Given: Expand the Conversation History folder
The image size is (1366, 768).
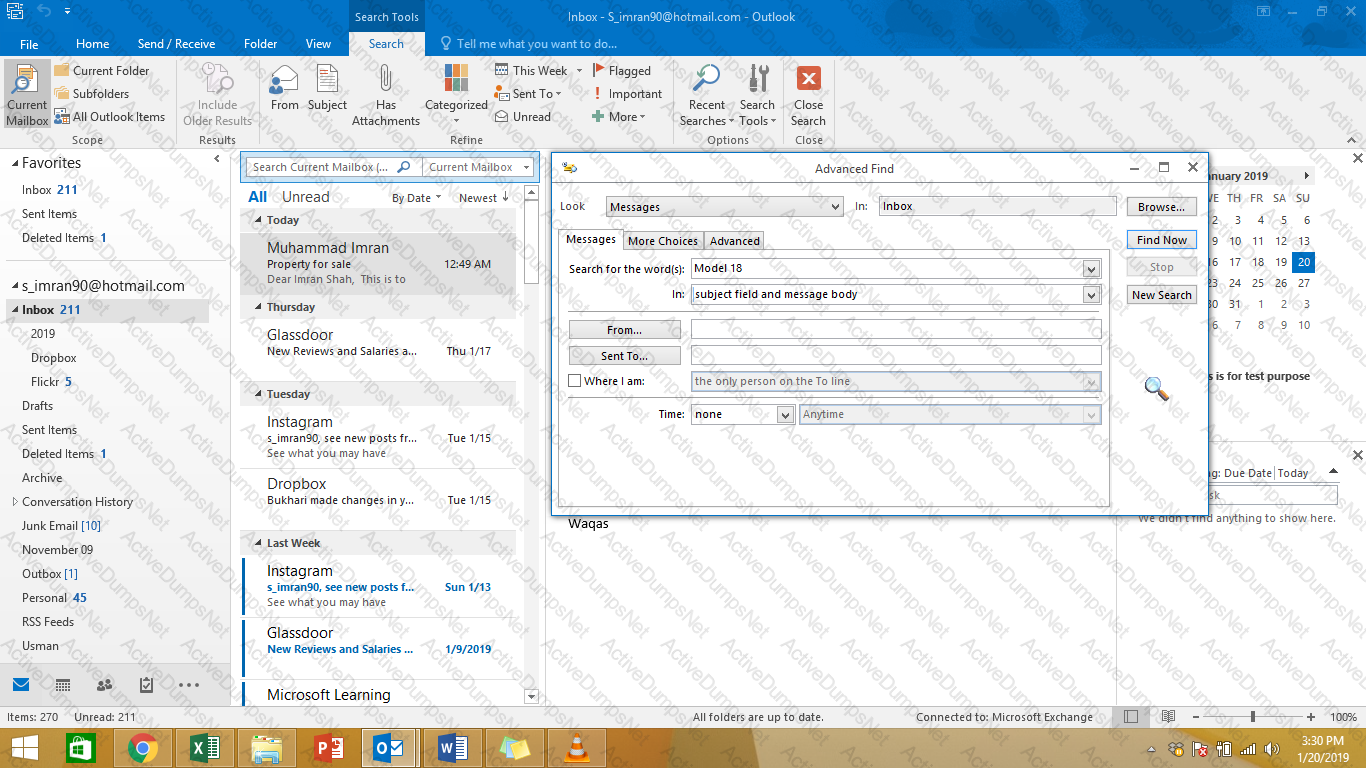Looking at the screenshot, I should click(15, 502).
